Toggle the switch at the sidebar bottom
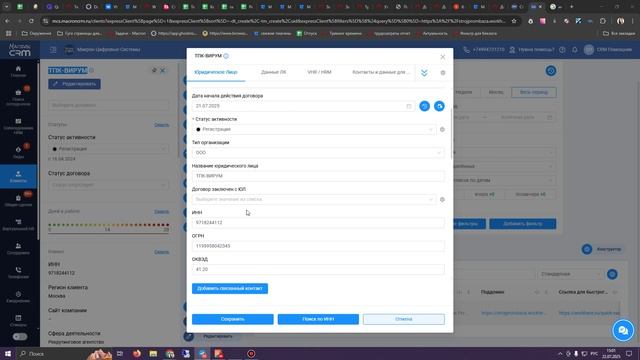The height and width of the screenshot is (360, 640). tap(20, 337)
